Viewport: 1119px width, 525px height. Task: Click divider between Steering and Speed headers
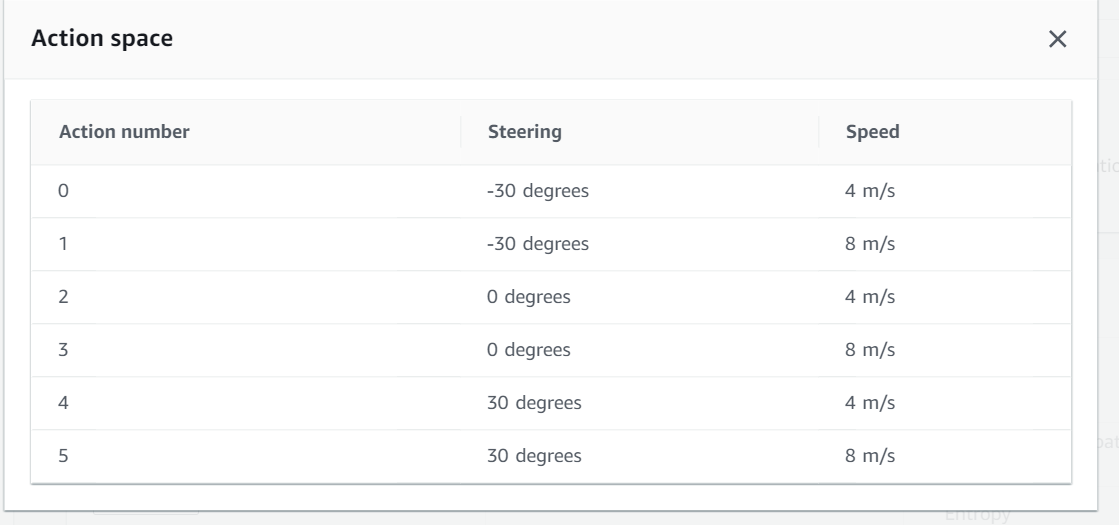[x=819, y=131]
